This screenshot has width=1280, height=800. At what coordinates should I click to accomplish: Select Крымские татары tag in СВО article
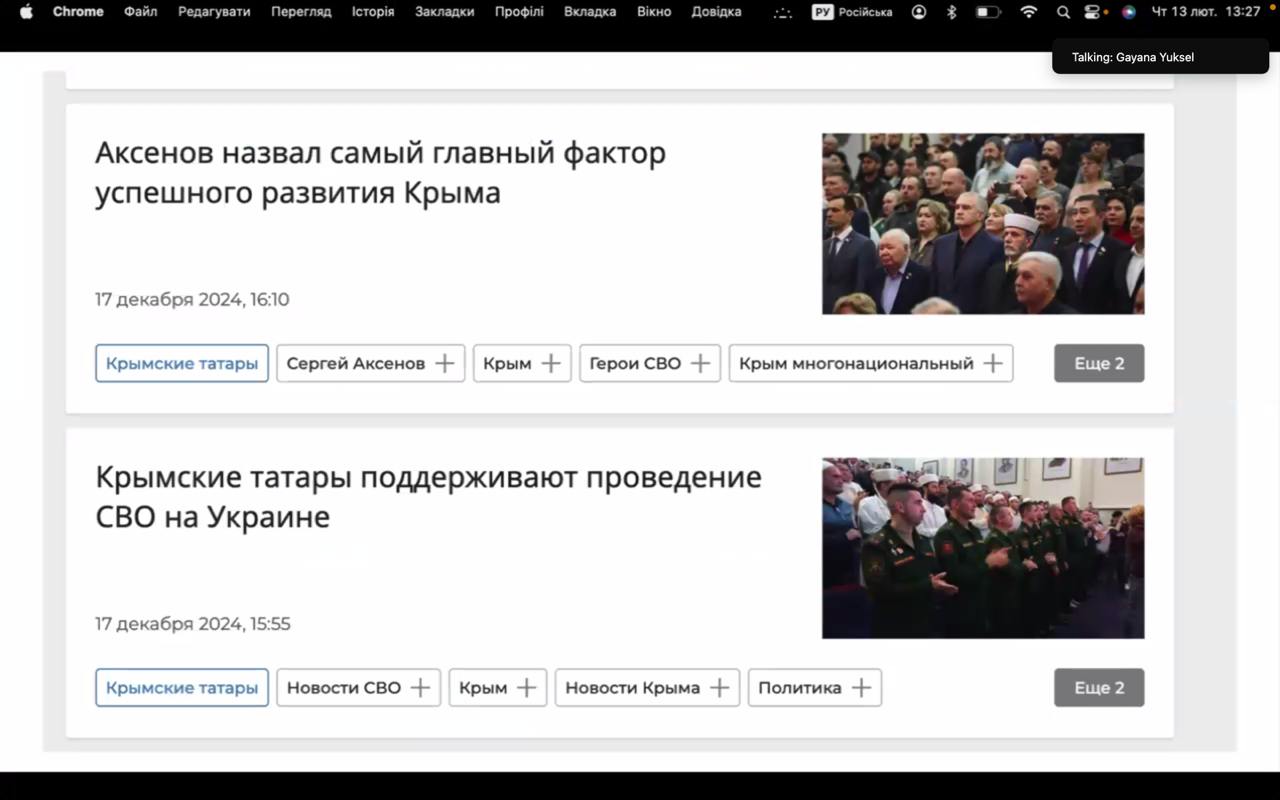tap(182, 687)
